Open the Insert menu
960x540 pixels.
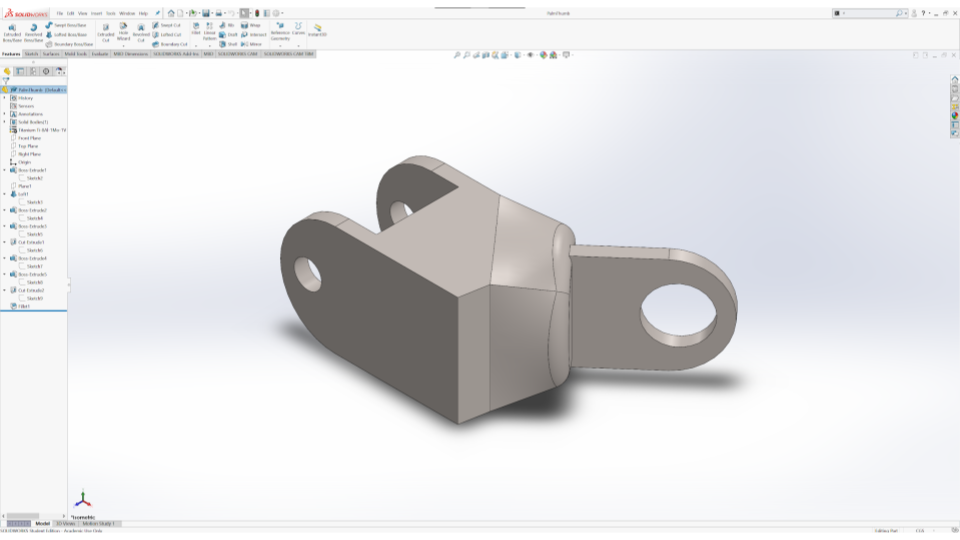(x=97, y=13)
